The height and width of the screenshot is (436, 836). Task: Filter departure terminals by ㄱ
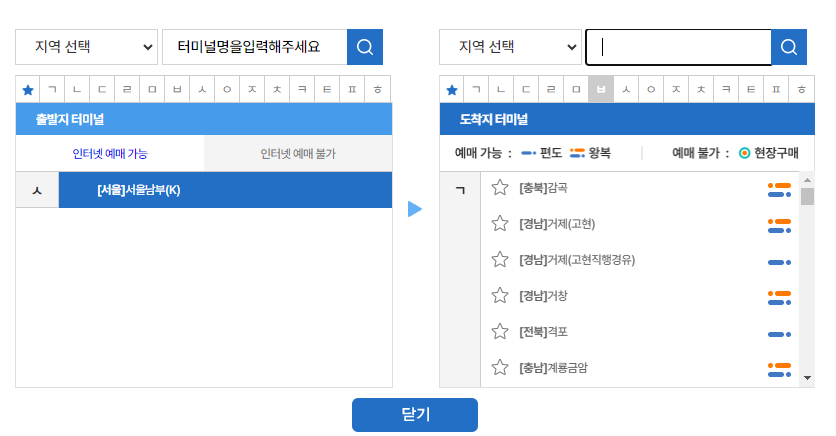pyautogui.click(x=52, y=90)
